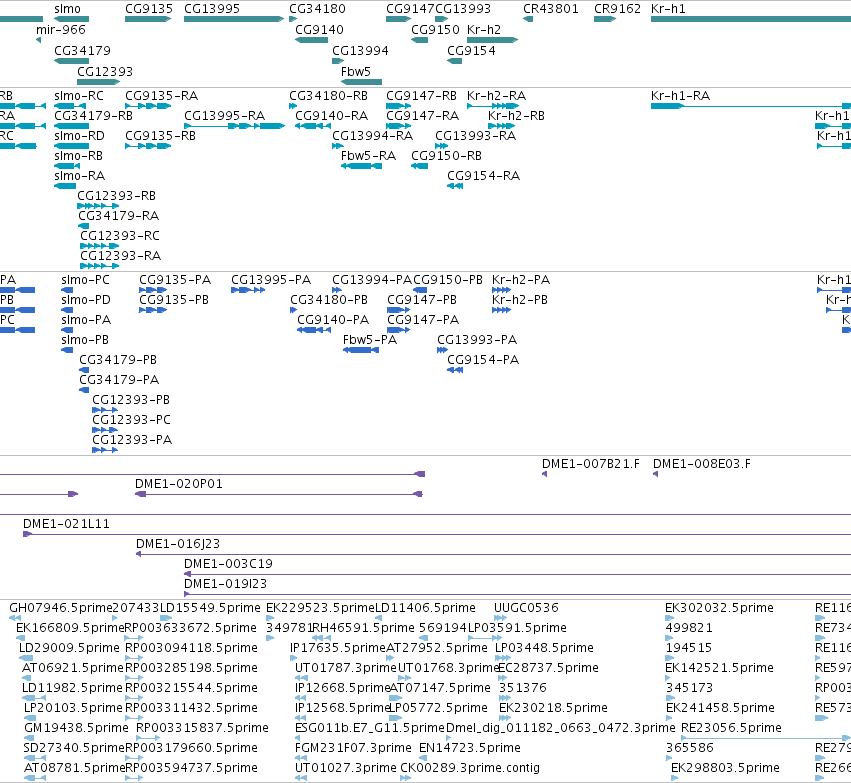Image resolution: width=851 pixels, height=783 pixels.
Task: Select EST GM19438.5prime
Action: (x=77, y=728)
